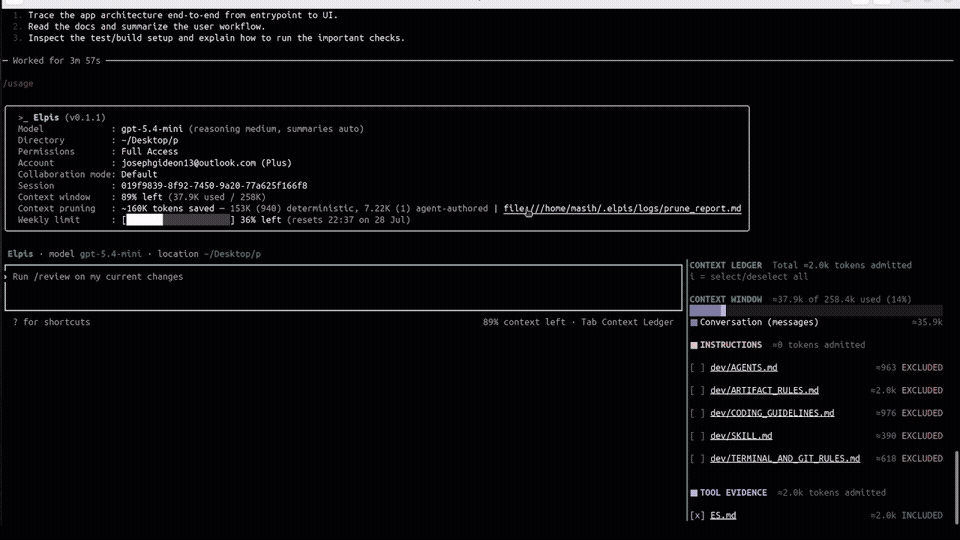The image size is (960, 540).
Task: Click the Weekly limit progress bar
Action: (178, 220)
